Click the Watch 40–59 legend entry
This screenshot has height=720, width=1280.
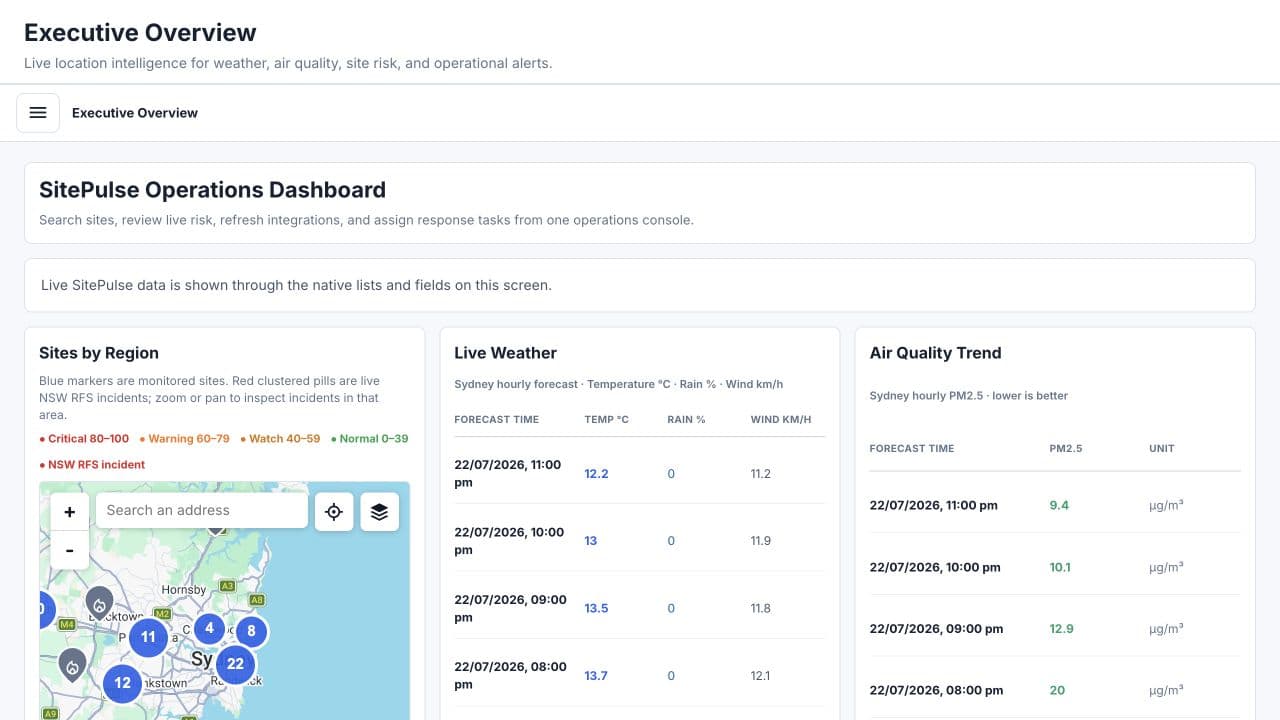coord(280,438)
